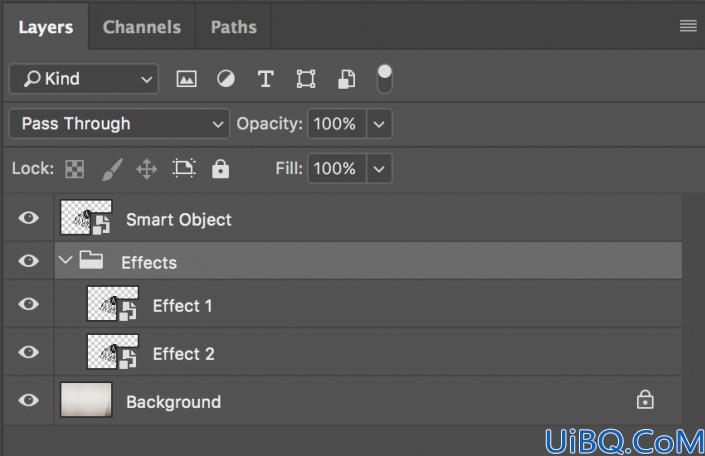Lock transparent pixels checkerboard icon
705x456 pixels.
[75, 170]
